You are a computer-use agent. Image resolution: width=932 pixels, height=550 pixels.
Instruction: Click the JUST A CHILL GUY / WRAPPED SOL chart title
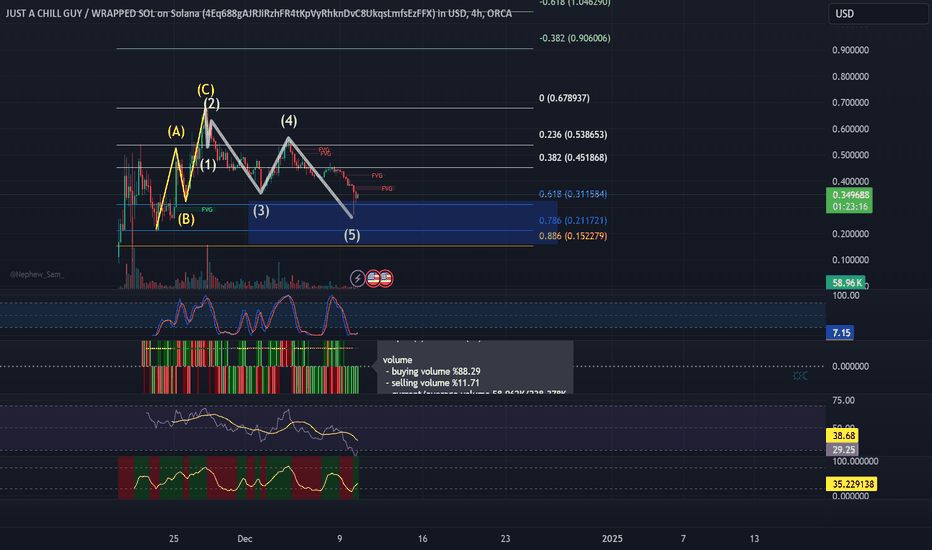(259, 13)
